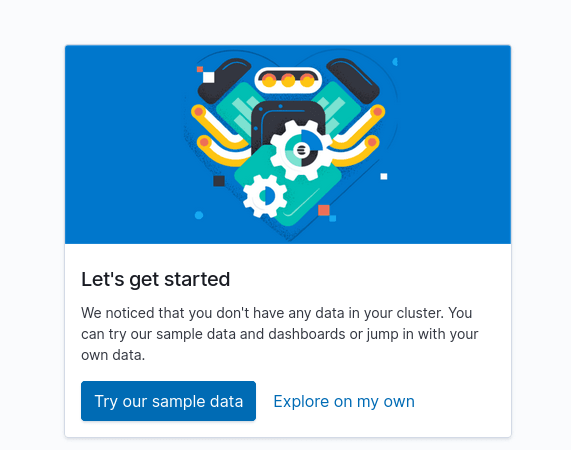
Task: Click the white pill with three orange lights
Action: (x=288, y=80)
